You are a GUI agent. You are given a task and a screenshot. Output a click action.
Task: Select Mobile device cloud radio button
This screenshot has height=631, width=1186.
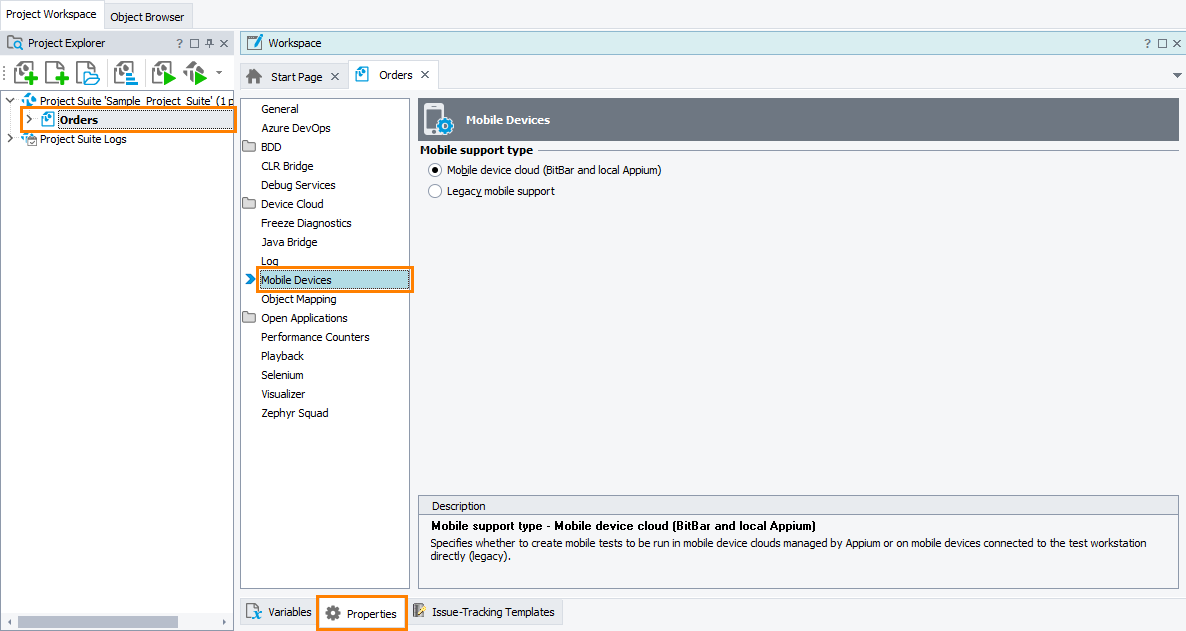pos(435,170)
